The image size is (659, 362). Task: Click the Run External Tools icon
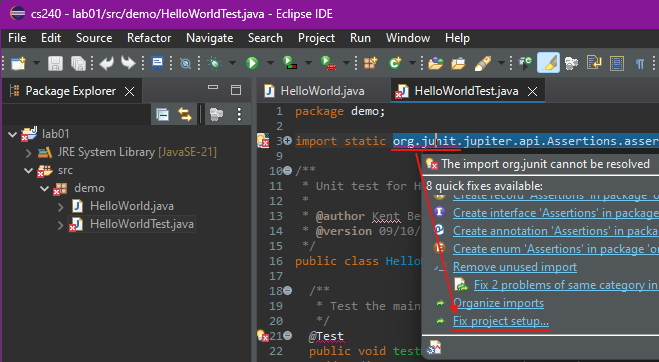click(x=328, y=63)
